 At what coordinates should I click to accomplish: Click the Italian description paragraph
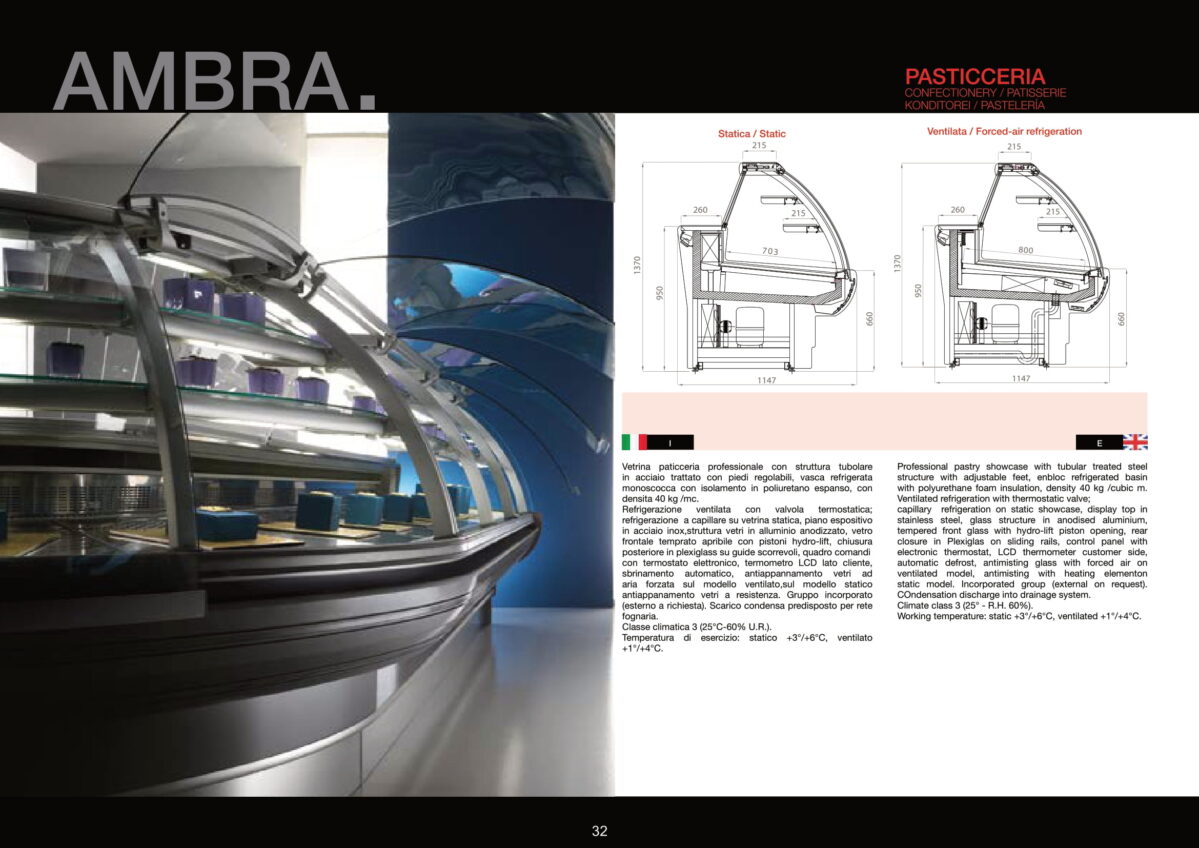click(x=747, y=557)
